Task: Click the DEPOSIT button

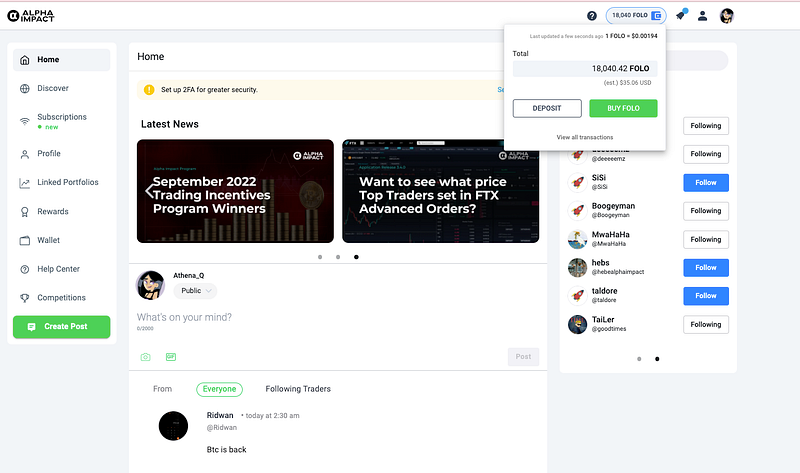Action: (x=547, y=108)
